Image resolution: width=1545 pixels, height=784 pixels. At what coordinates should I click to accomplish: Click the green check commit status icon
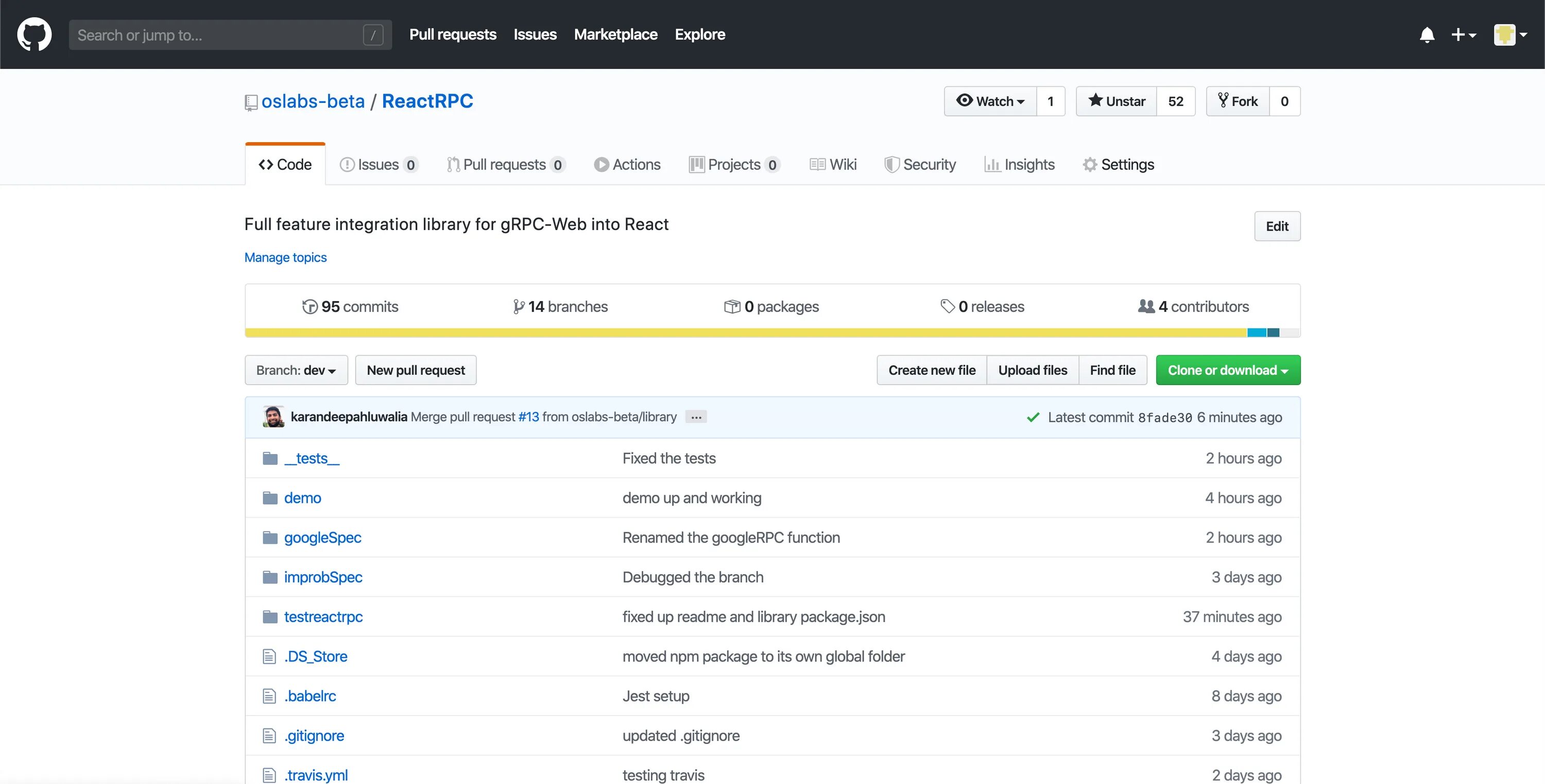1033,417
